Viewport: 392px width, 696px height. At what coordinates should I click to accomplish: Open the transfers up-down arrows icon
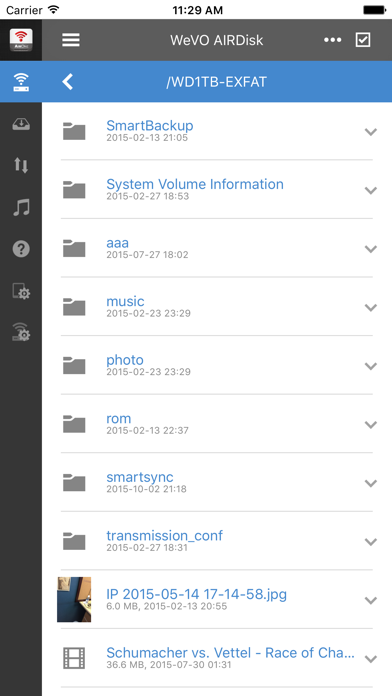pyautogui.click(x=21, y=165)
